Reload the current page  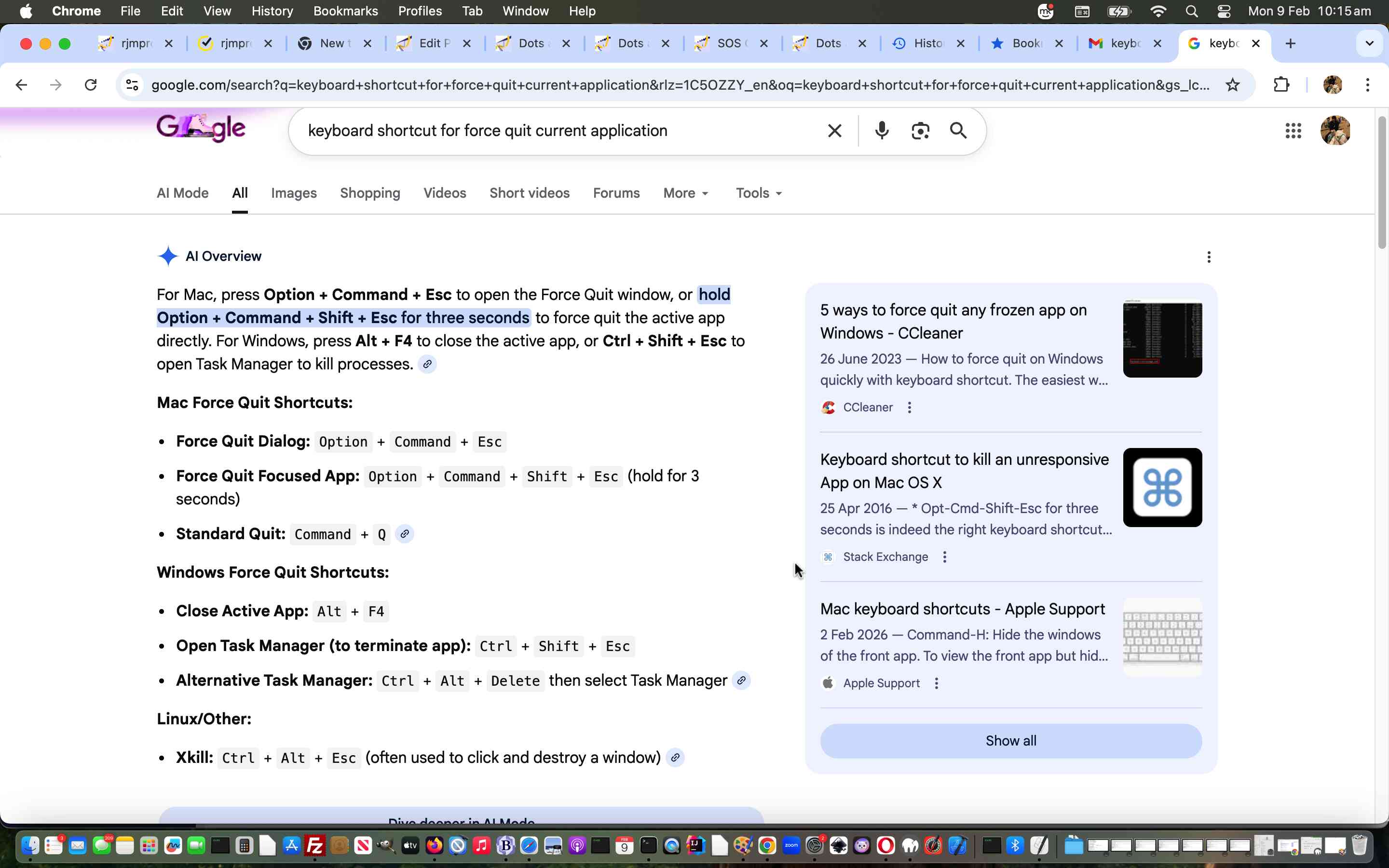91,85
